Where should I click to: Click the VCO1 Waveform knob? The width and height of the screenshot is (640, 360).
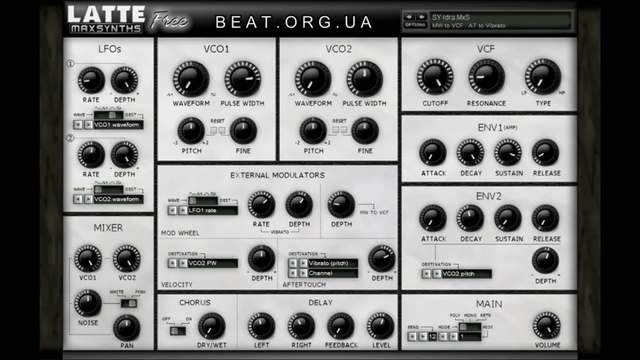(x=191, y=79)
